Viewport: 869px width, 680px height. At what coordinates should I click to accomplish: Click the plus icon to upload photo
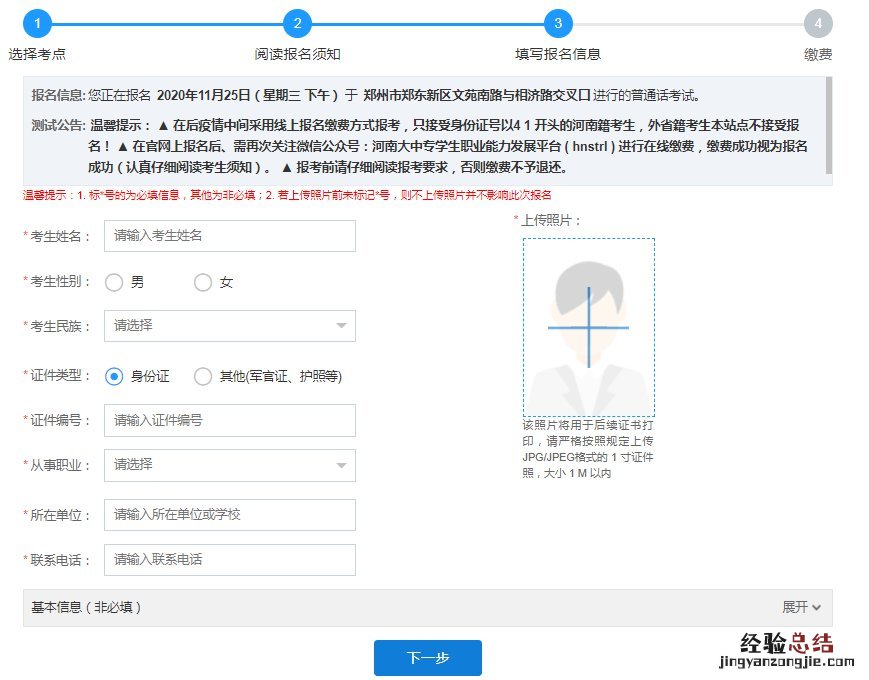click(x=588, y=327)
